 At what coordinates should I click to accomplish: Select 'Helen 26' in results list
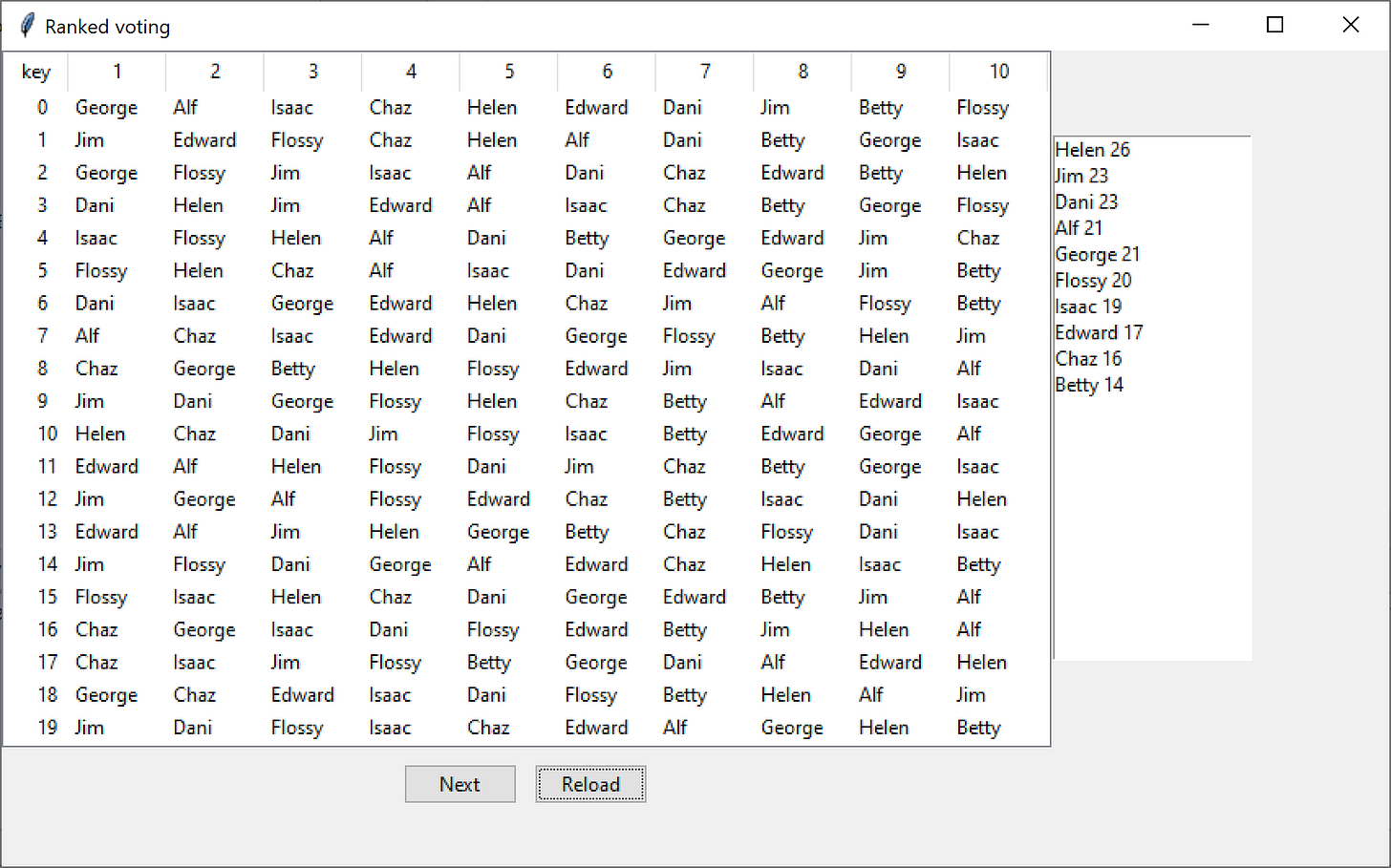point(1092,150)
